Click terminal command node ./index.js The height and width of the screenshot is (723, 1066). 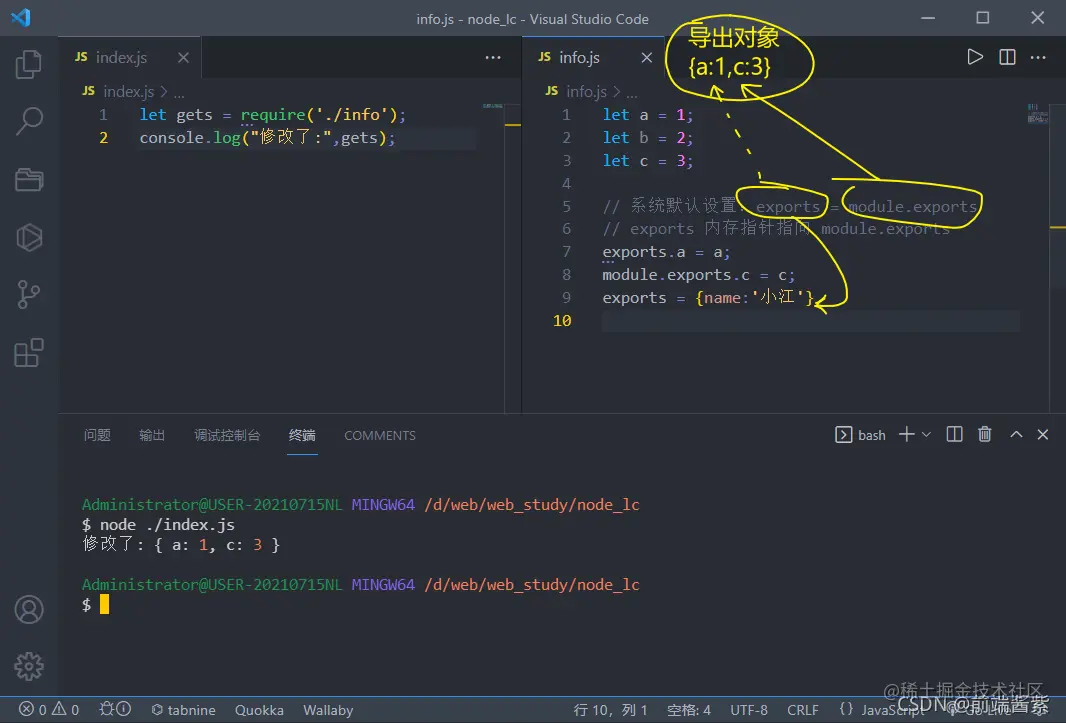click(167, 524)
